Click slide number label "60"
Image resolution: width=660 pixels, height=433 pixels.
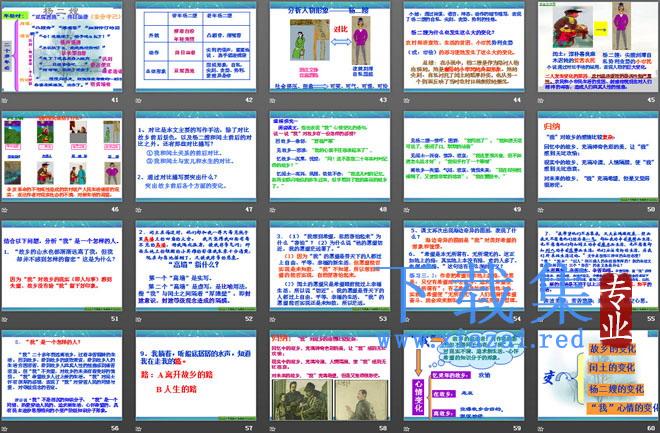[651, 428]
